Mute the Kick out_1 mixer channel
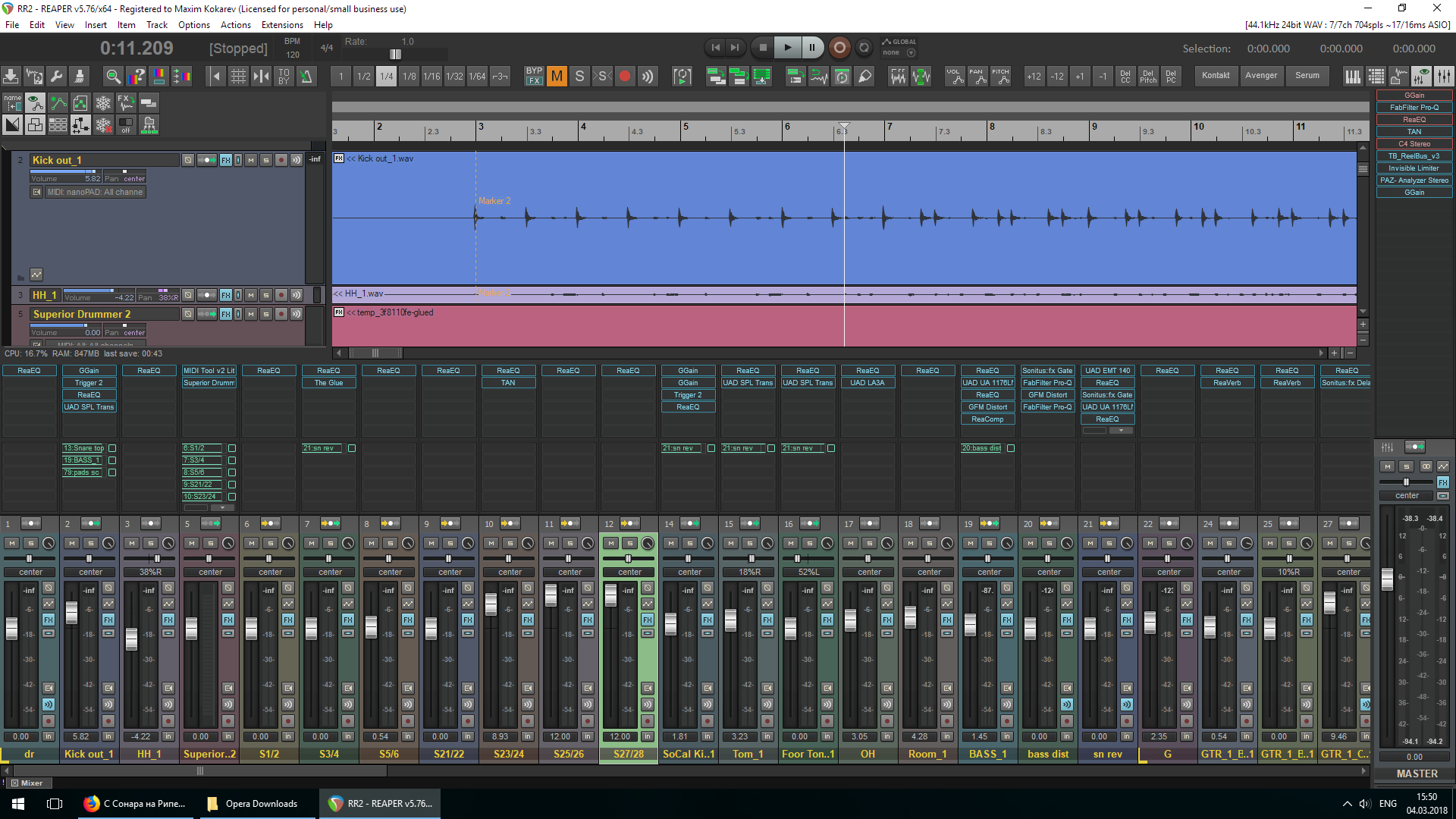The image size is (1456, 819). pos(71,543)
